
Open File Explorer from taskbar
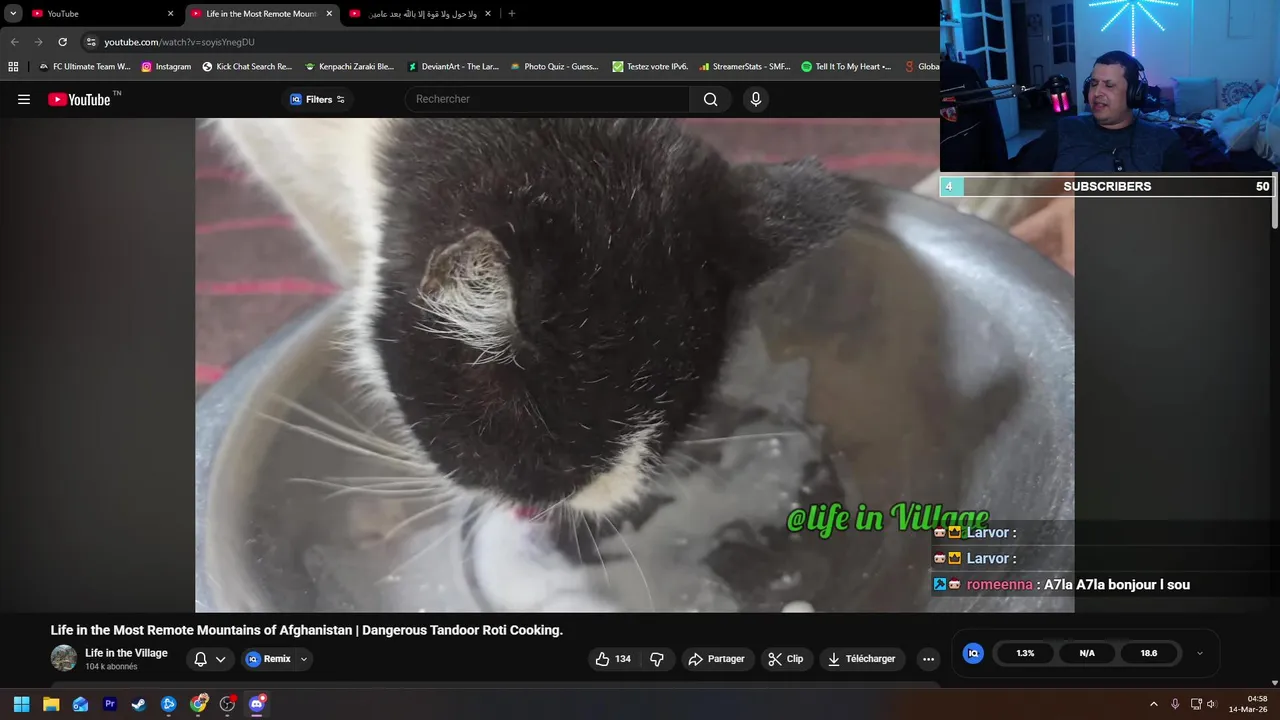point(51,704)
